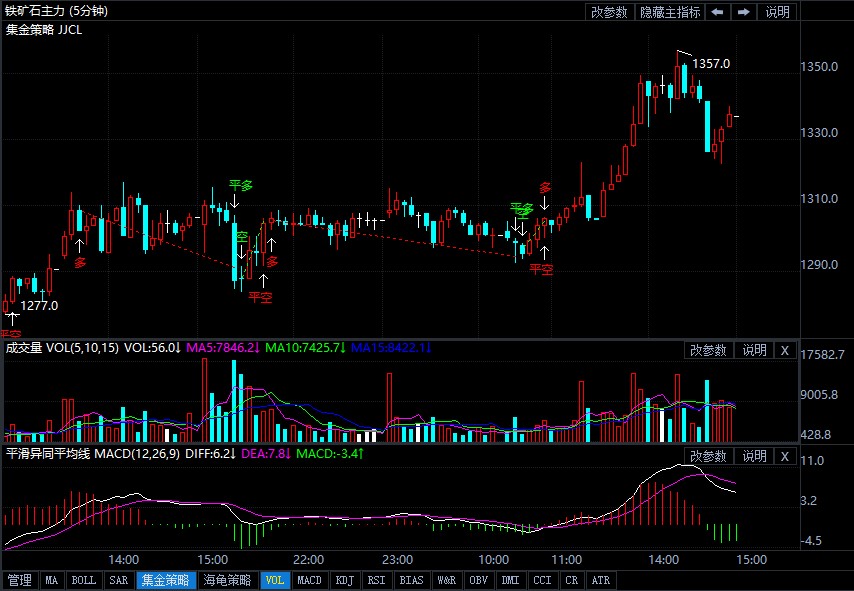Close the MACD panel with X
854x591 pixels.
(785, 456)
